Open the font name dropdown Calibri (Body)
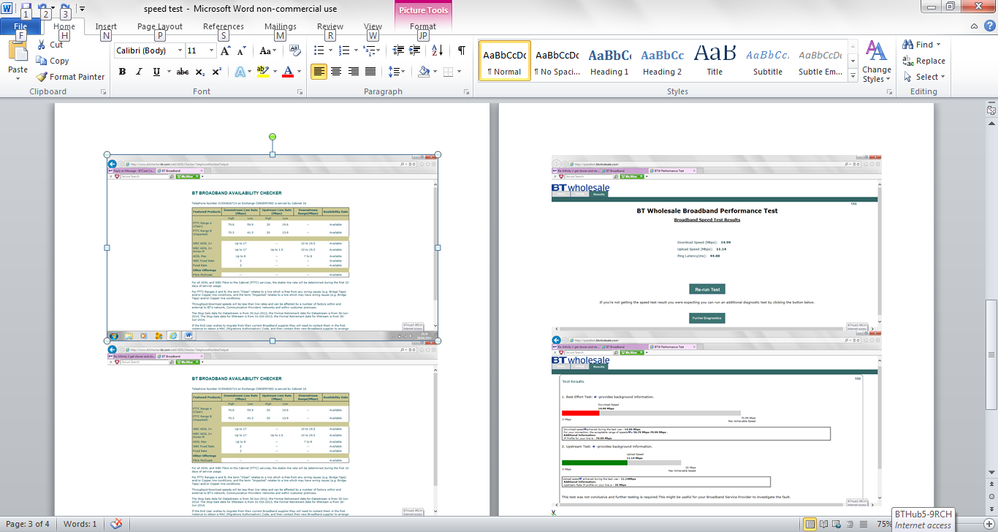The height and width of the screenshot is (532, 998). (x=179, y=50)
